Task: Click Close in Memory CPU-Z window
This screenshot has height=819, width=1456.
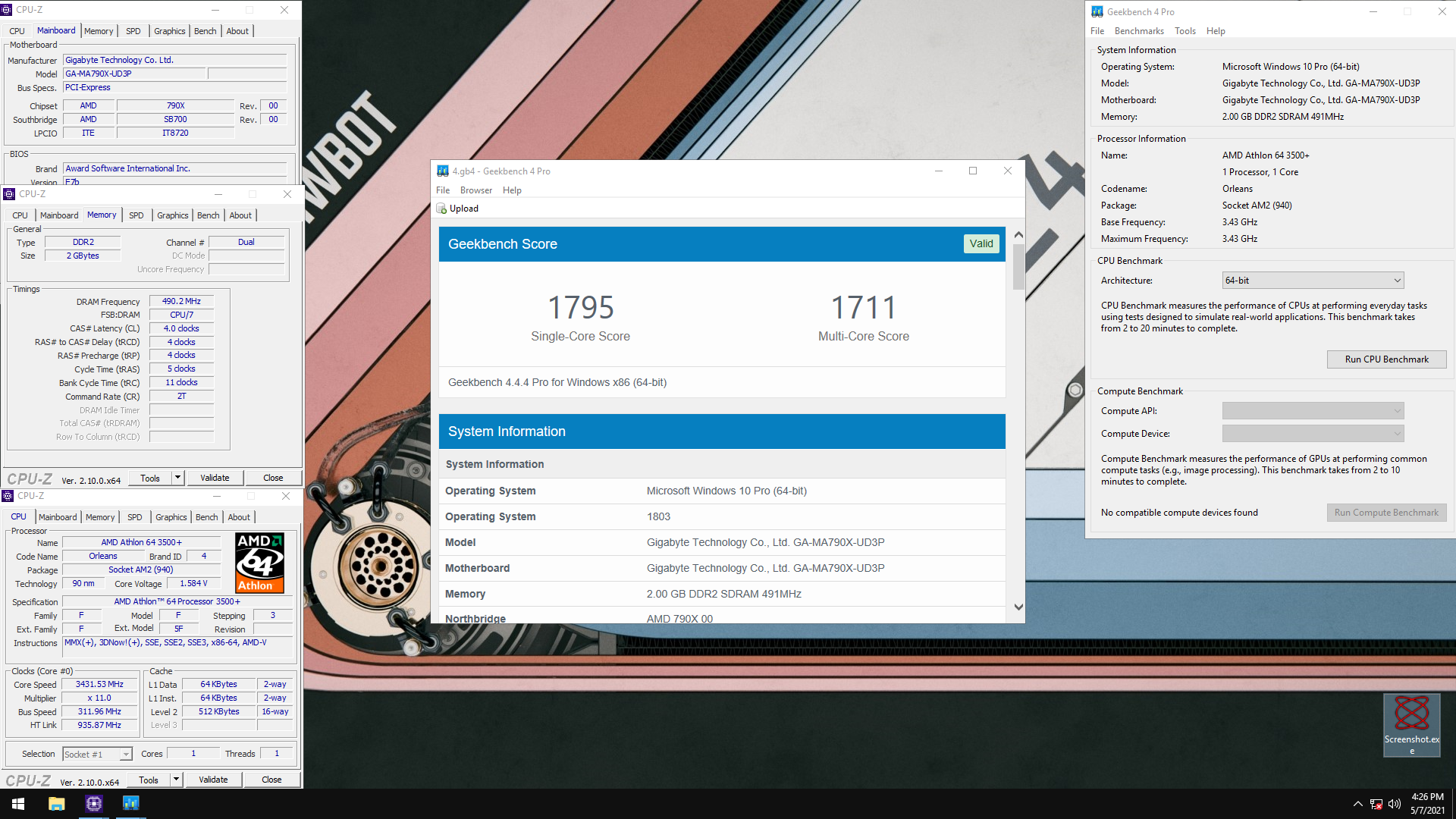Action: point(273,478)
